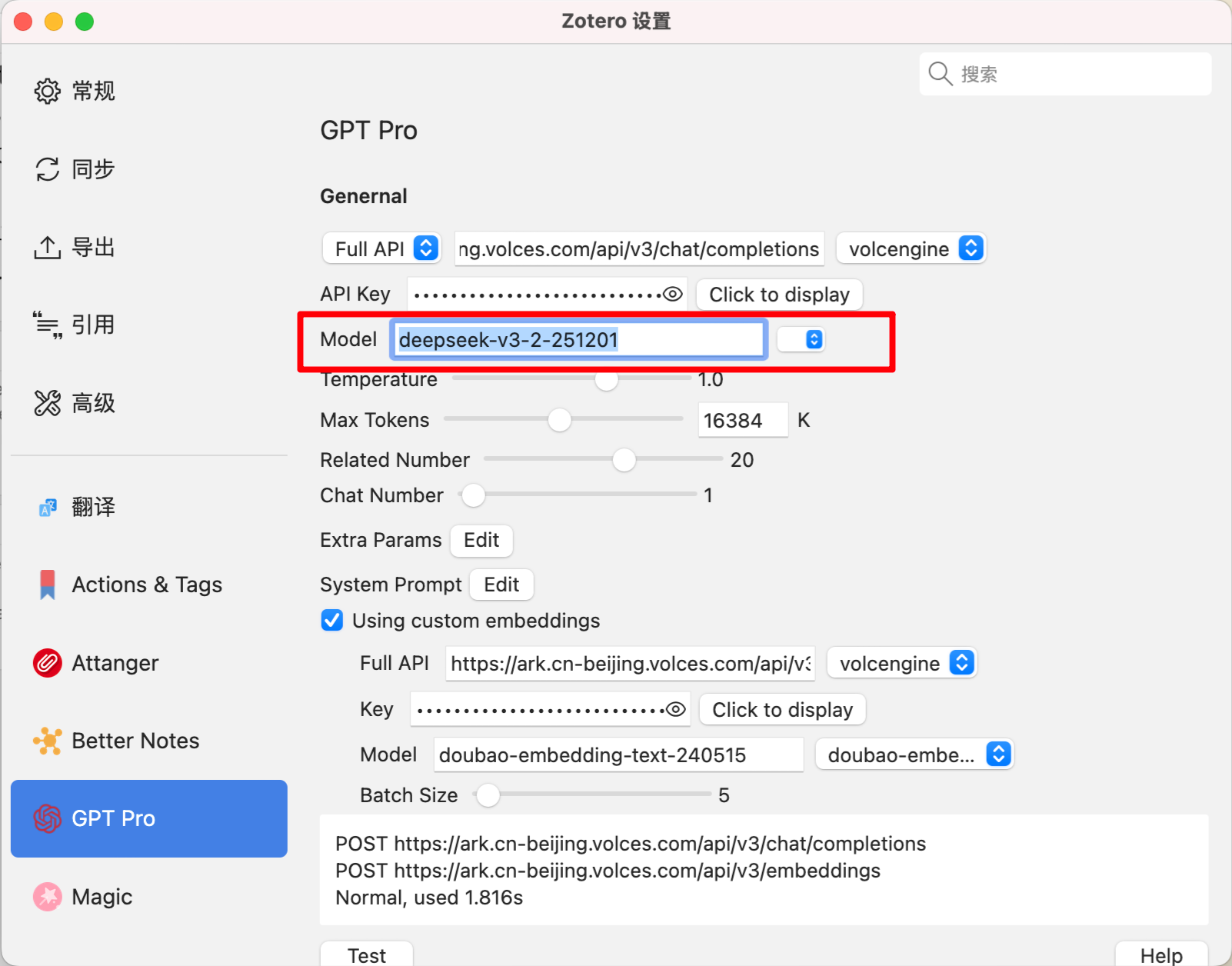Open the 同步 settings pane

[x=149, y=169]
